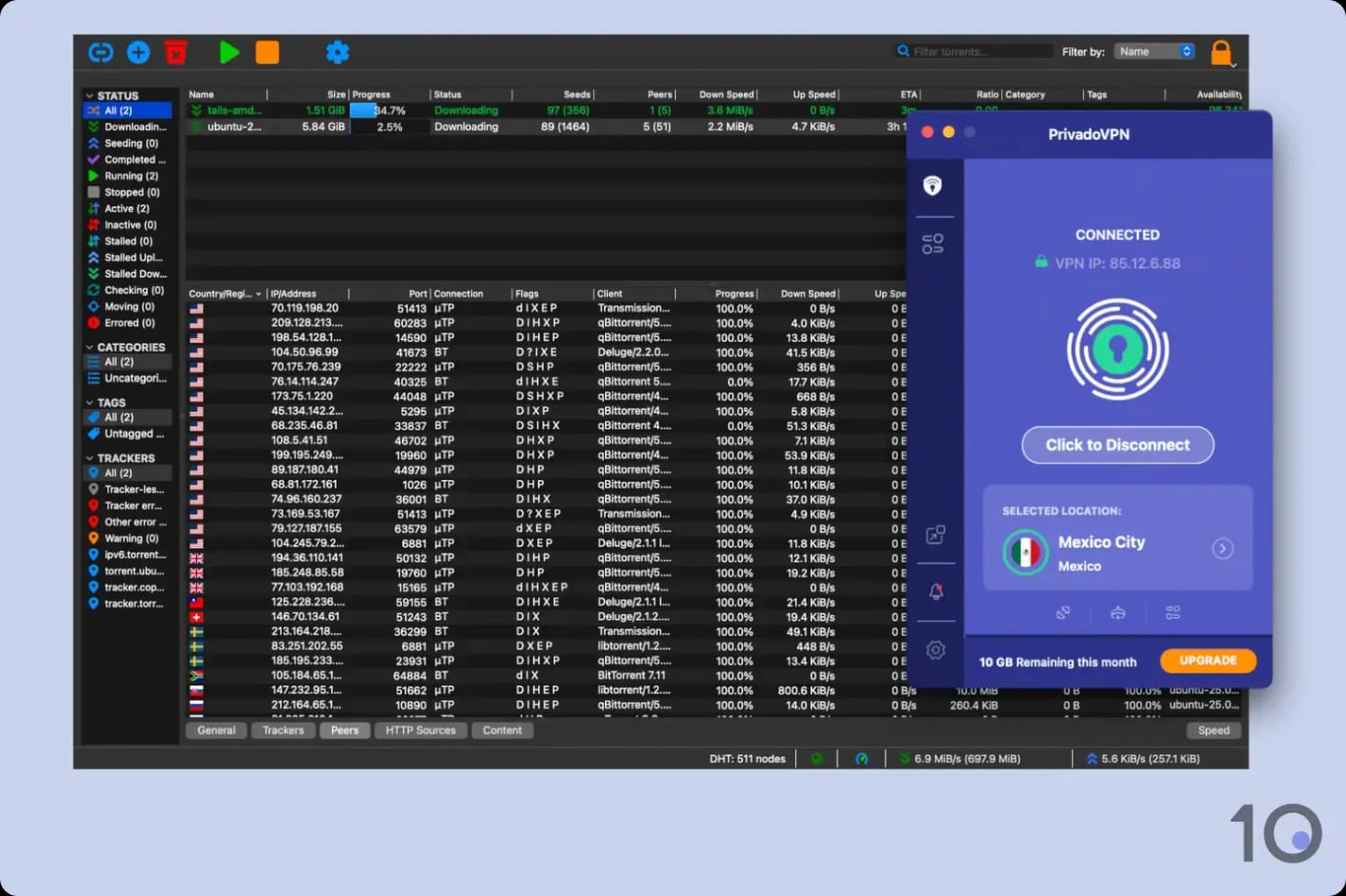Select the ubuntu-2... torrent row
The height and width of the screenshot is (896, 1346).
(x=546, y=126)
